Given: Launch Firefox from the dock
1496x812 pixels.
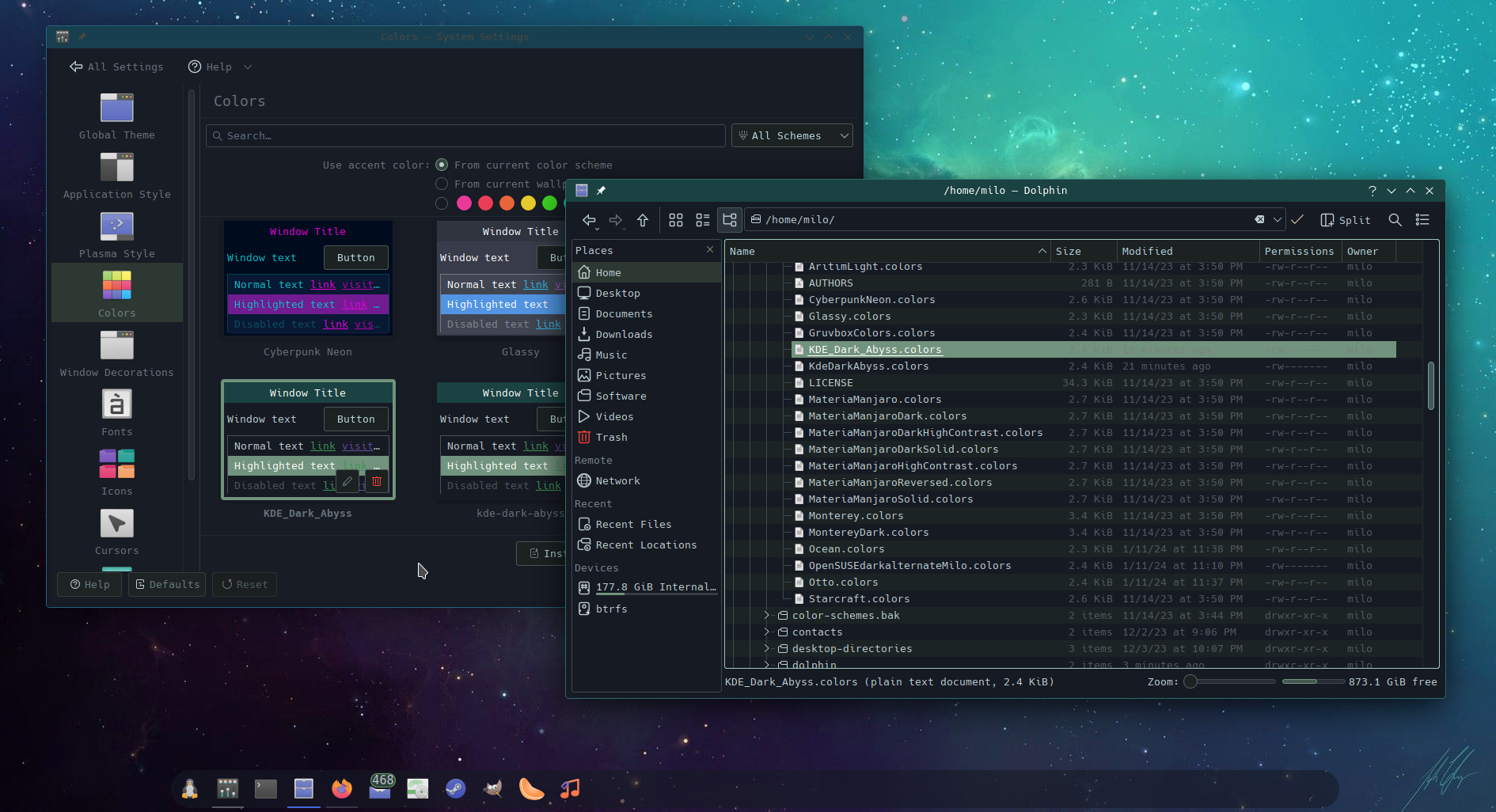Looking at the screenshot, I should coord(342,788).
